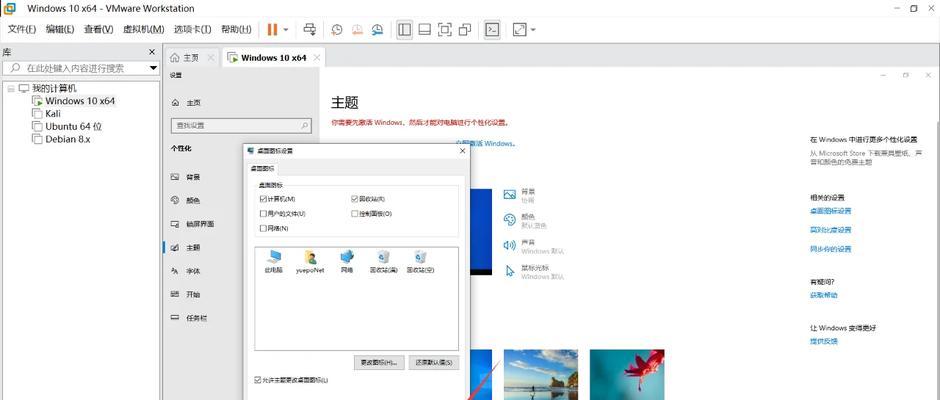The width and height of the screenshot is (940, 400).
Task: Open the 选项卡(T) menu
Action: pos(192,29)
